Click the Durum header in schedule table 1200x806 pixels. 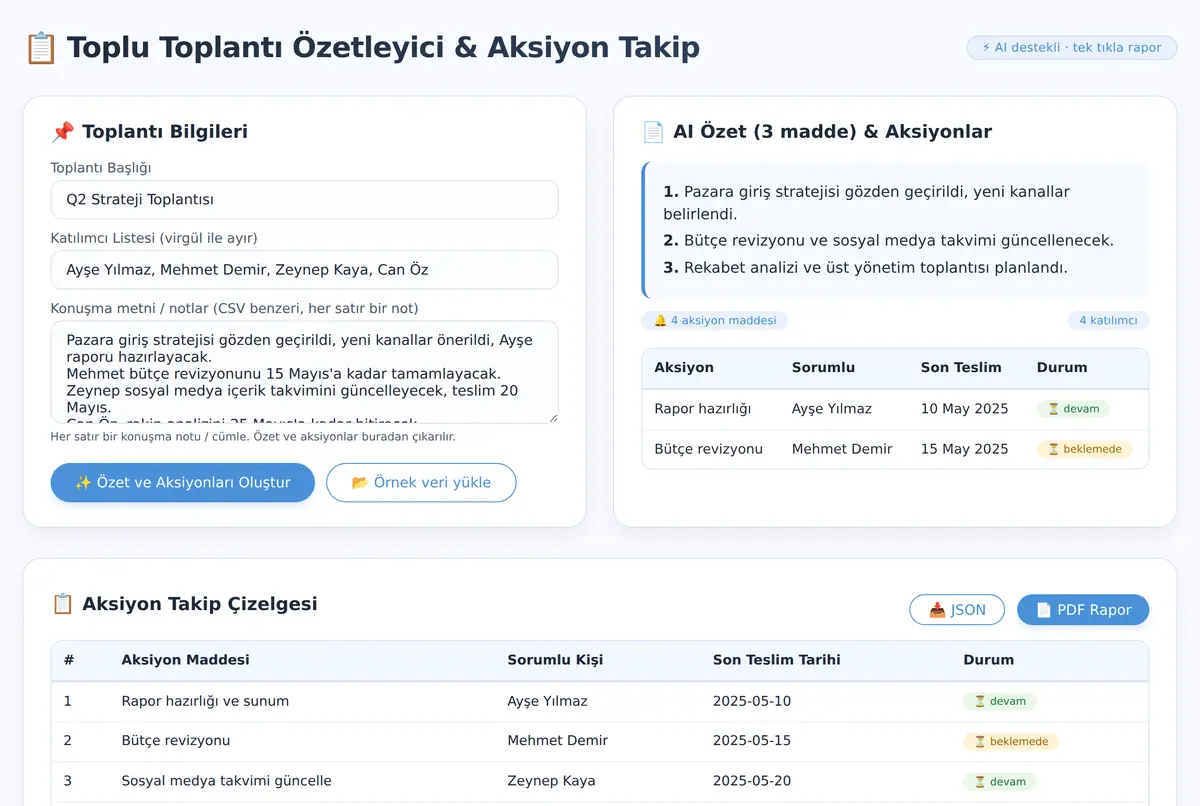pos(989,660)
